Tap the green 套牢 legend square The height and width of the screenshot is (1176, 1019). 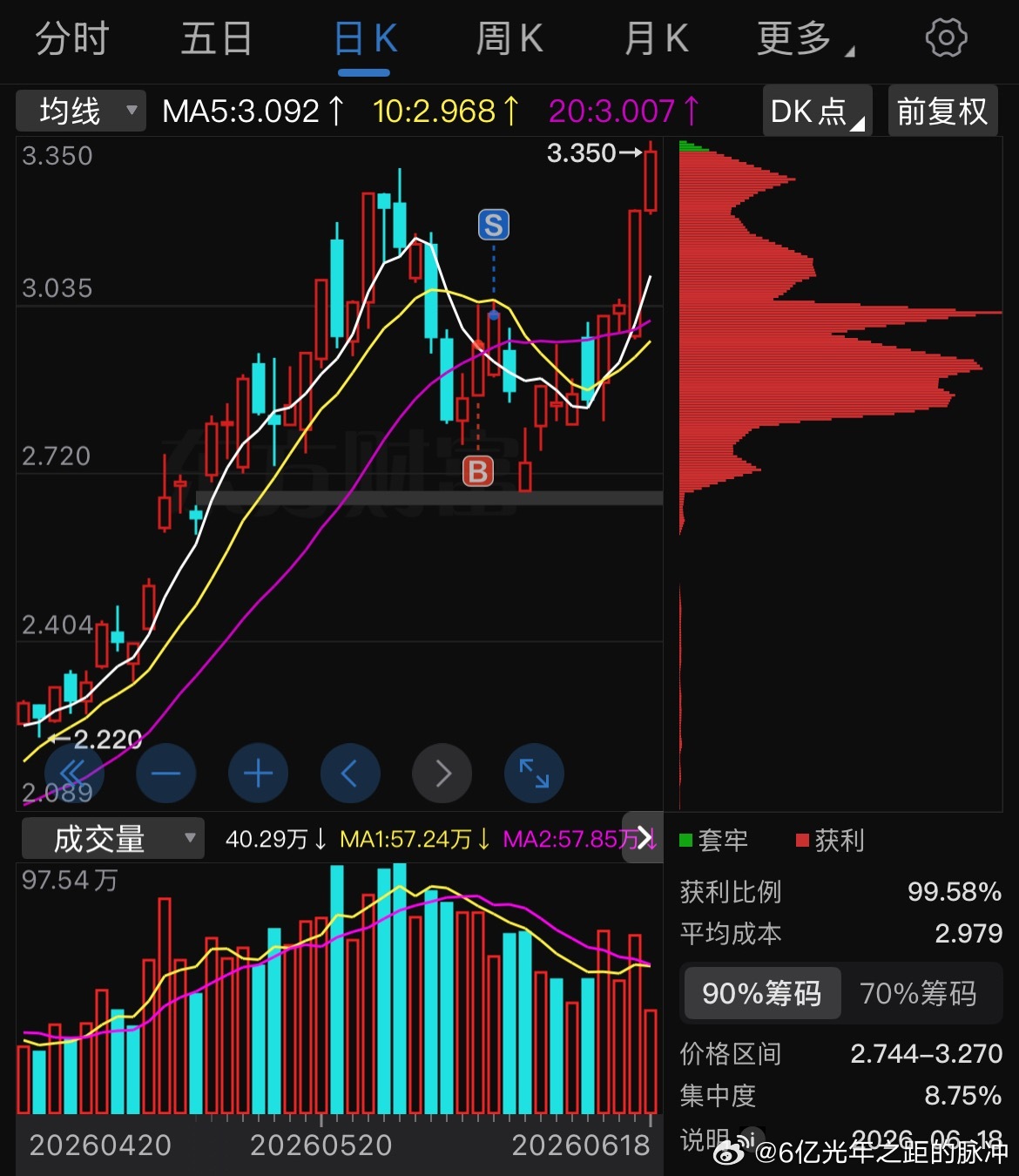[685, 840]
